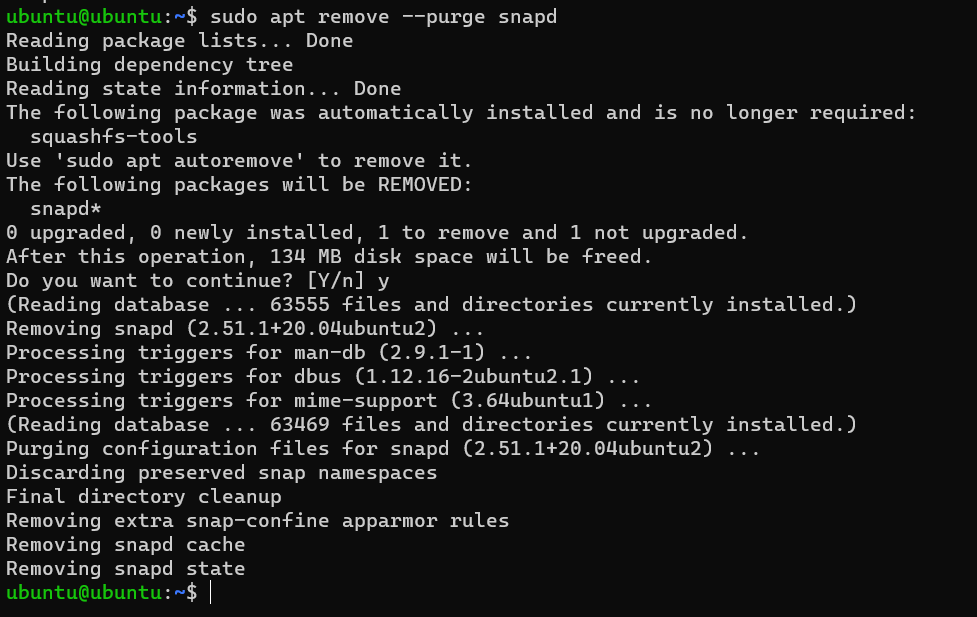Viewport: 977px width, 617px height.
Task: Click the 'Reading package lists... Done' line
Action: pyautogui.click(x=180, y=41)
